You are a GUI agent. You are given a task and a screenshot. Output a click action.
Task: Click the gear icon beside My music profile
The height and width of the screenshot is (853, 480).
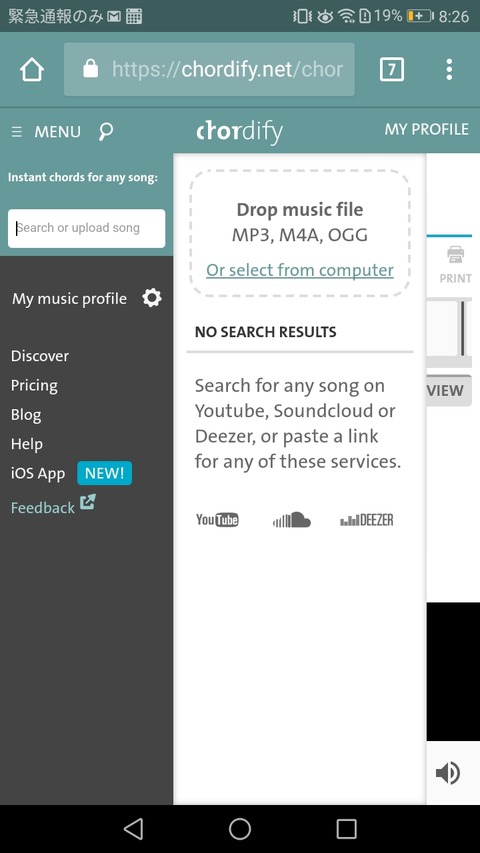[x=152, y=298]
